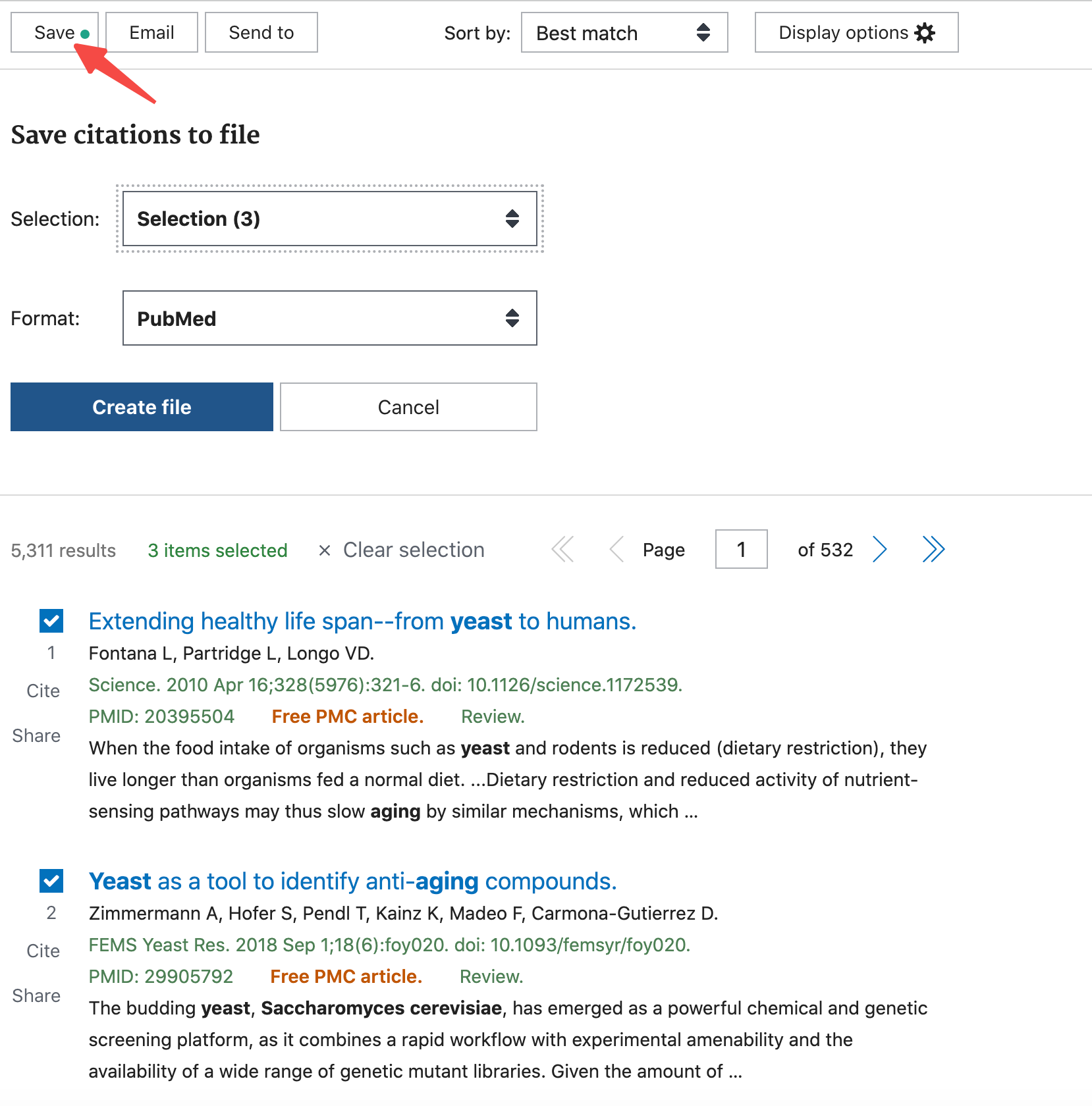Click the Save button
Image resolution: width=1092 pixels, height=1106 pixels.
click(55, 32)
